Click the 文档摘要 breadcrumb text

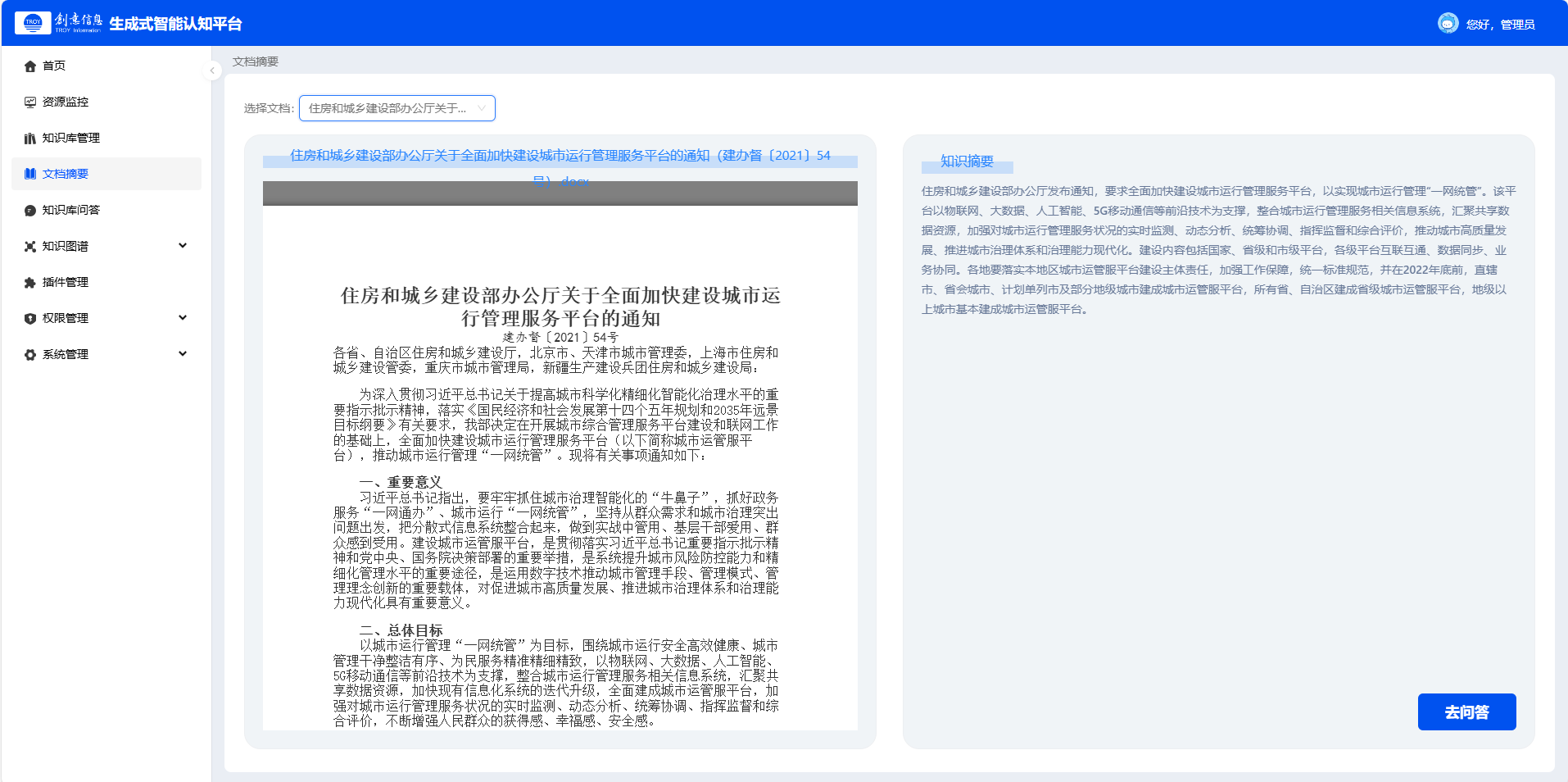coord(256,61)
